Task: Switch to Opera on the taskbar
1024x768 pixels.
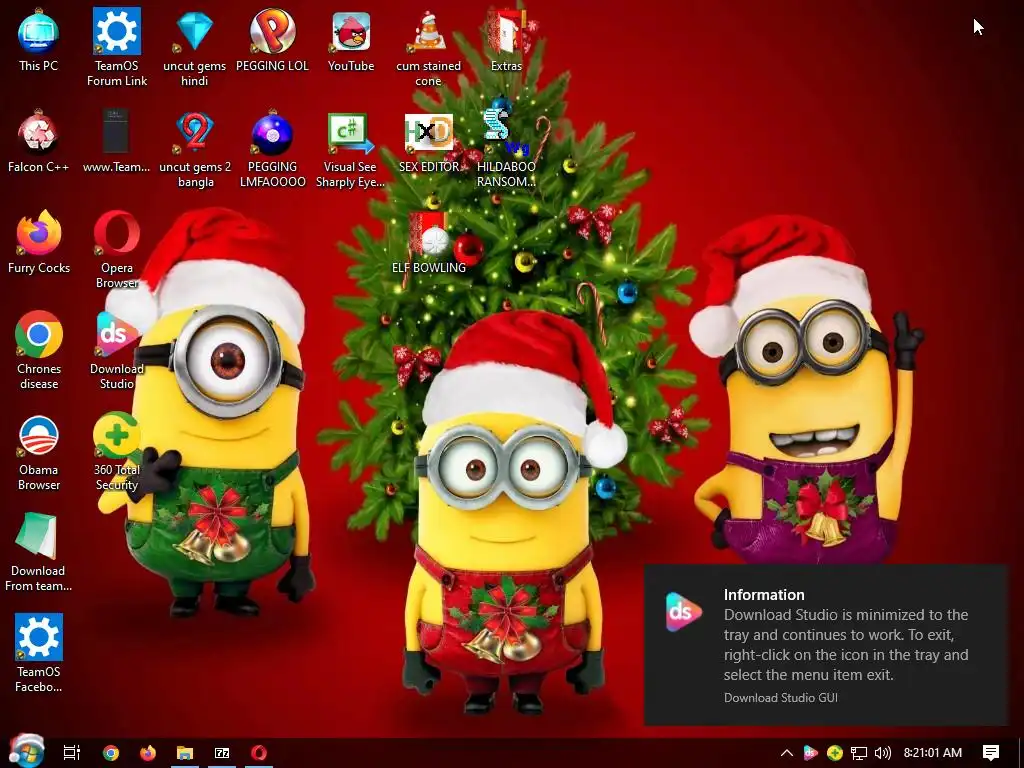Action: [259, 753]
